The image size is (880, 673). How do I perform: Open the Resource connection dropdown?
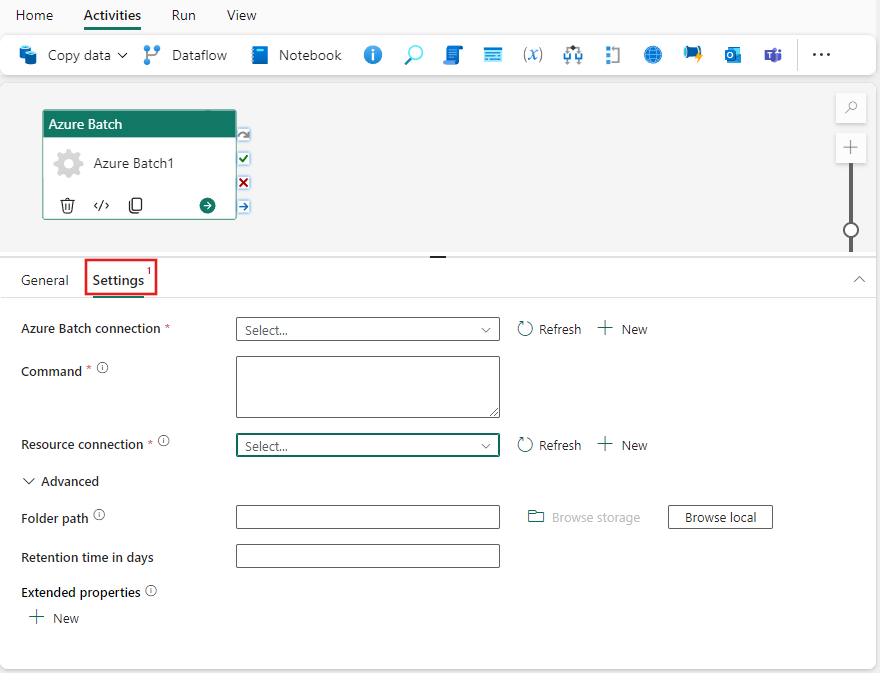pos(367,445)
